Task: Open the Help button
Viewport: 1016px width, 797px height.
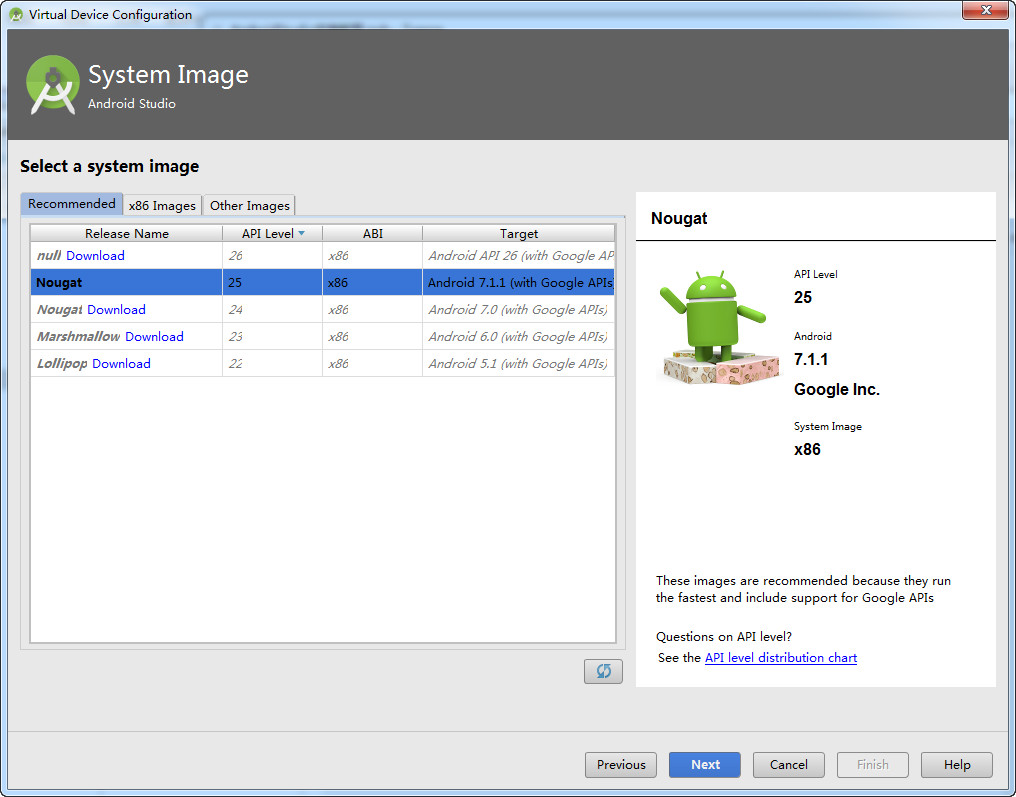Action: [x=956, y=765]
